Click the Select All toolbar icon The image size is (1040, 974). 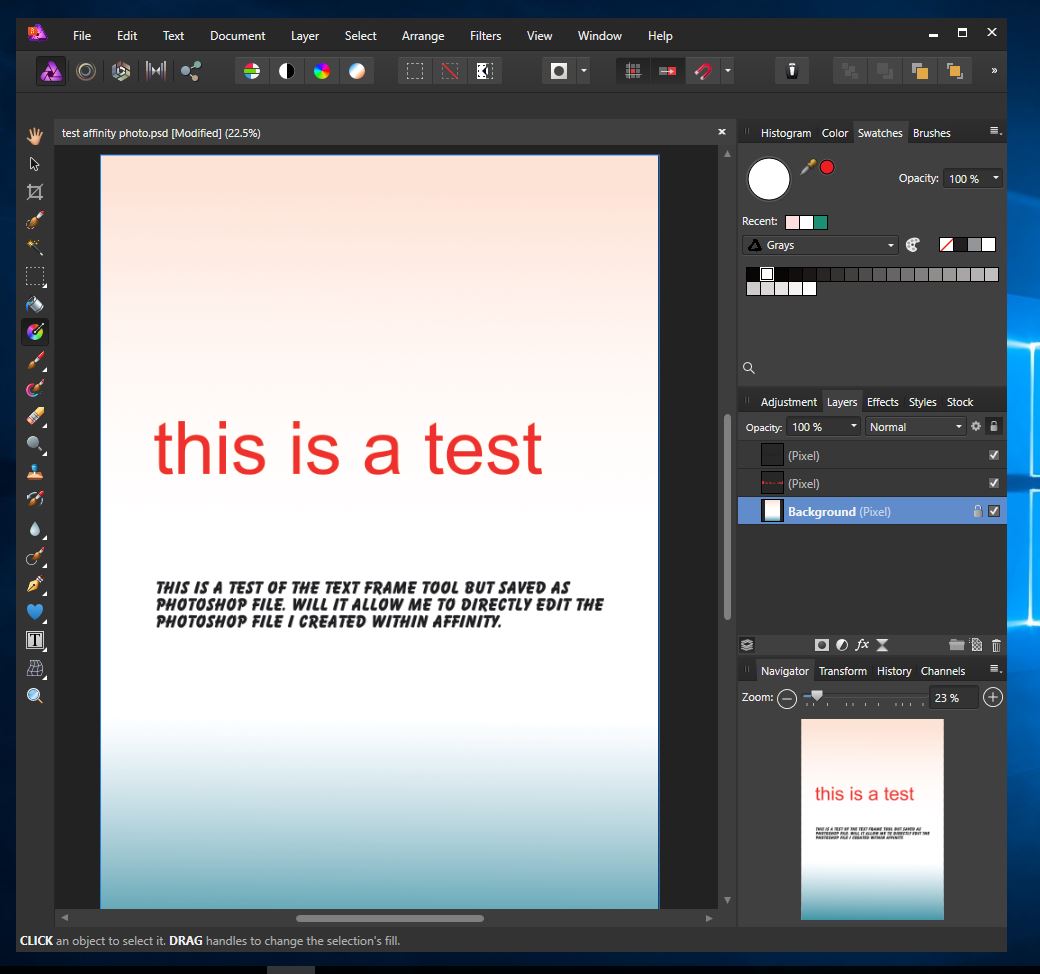tap(415, 71)
